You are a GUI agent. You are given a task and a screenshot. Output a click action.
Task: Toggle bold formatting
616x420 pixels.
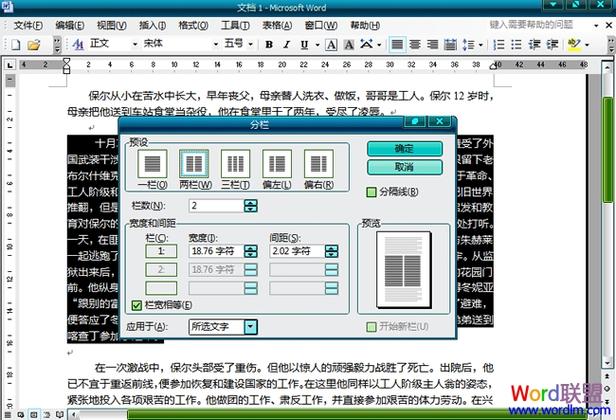[x=269, y=44]
